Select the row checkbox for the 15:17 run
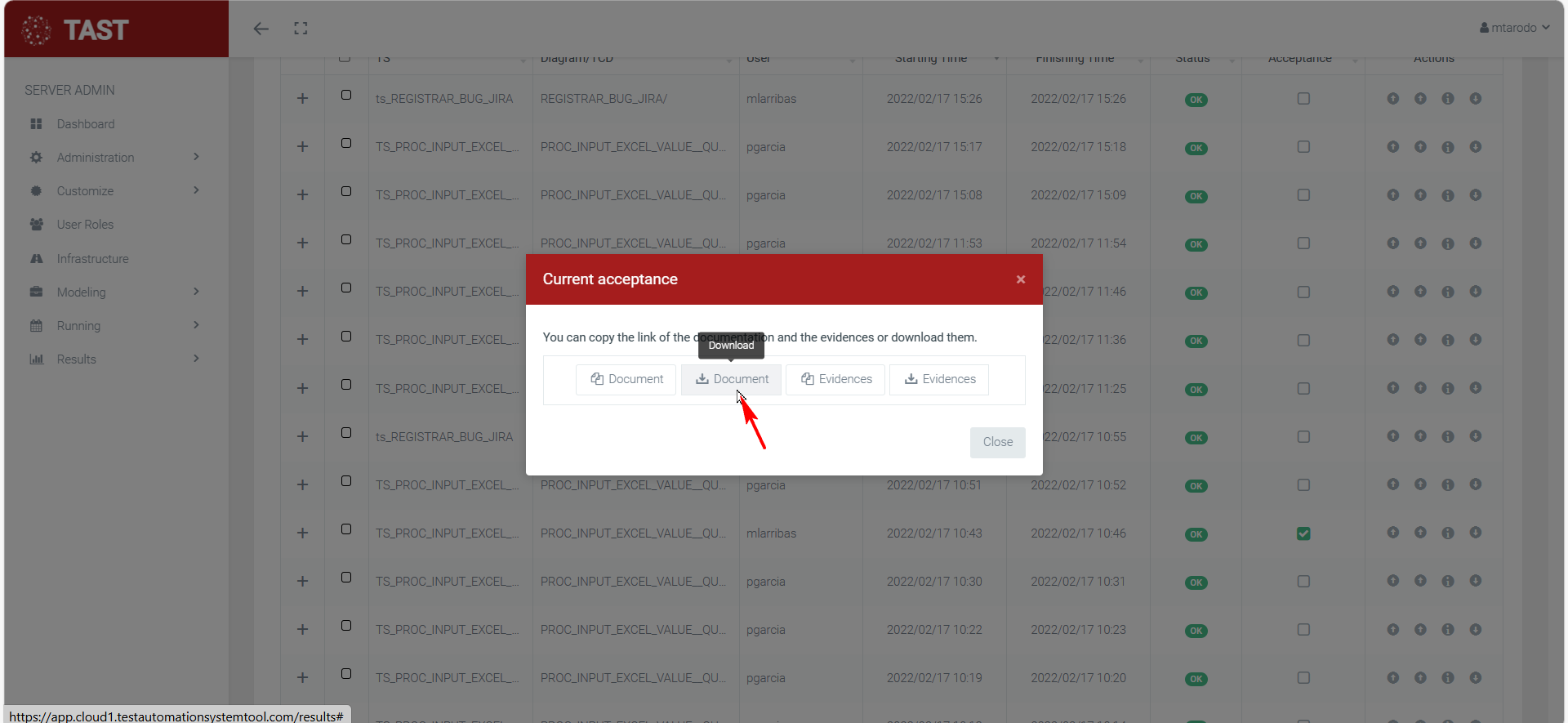Screen dimensions: 1568x723 click(346, 143)
